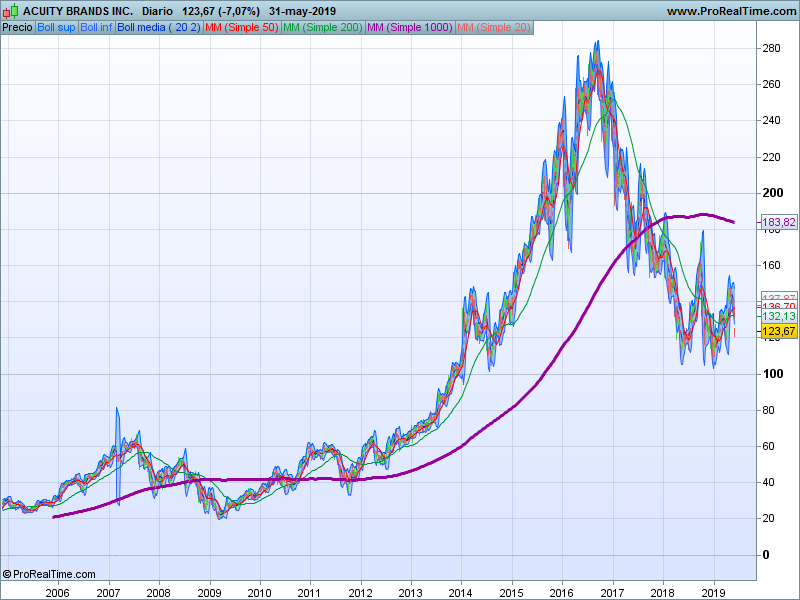Click the bold 200 price axis label
Image resolution: width=800 pixels, height=600 pixels.
click(772, 193)
